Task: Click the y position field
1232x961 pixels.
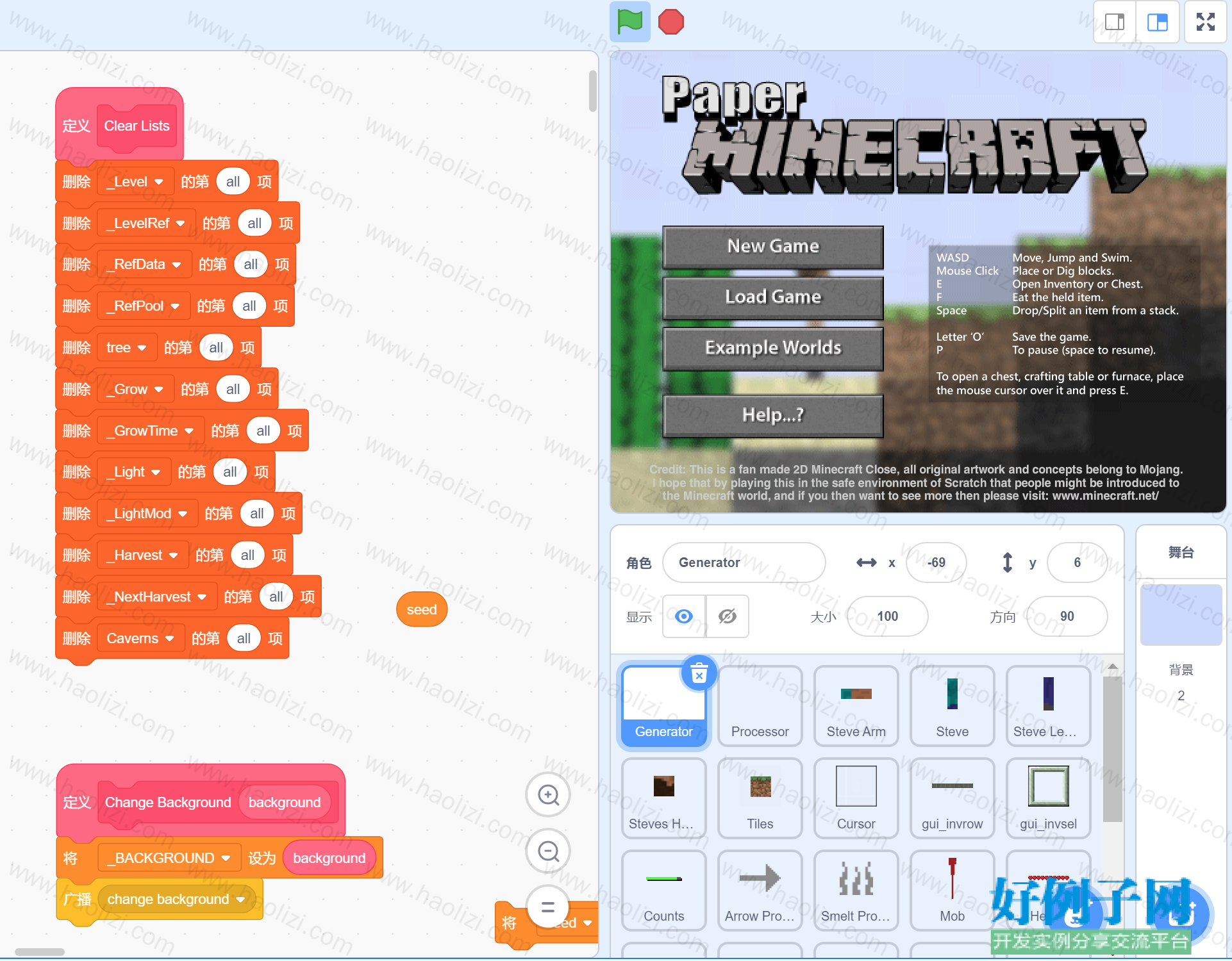Action: (1077, 563)
